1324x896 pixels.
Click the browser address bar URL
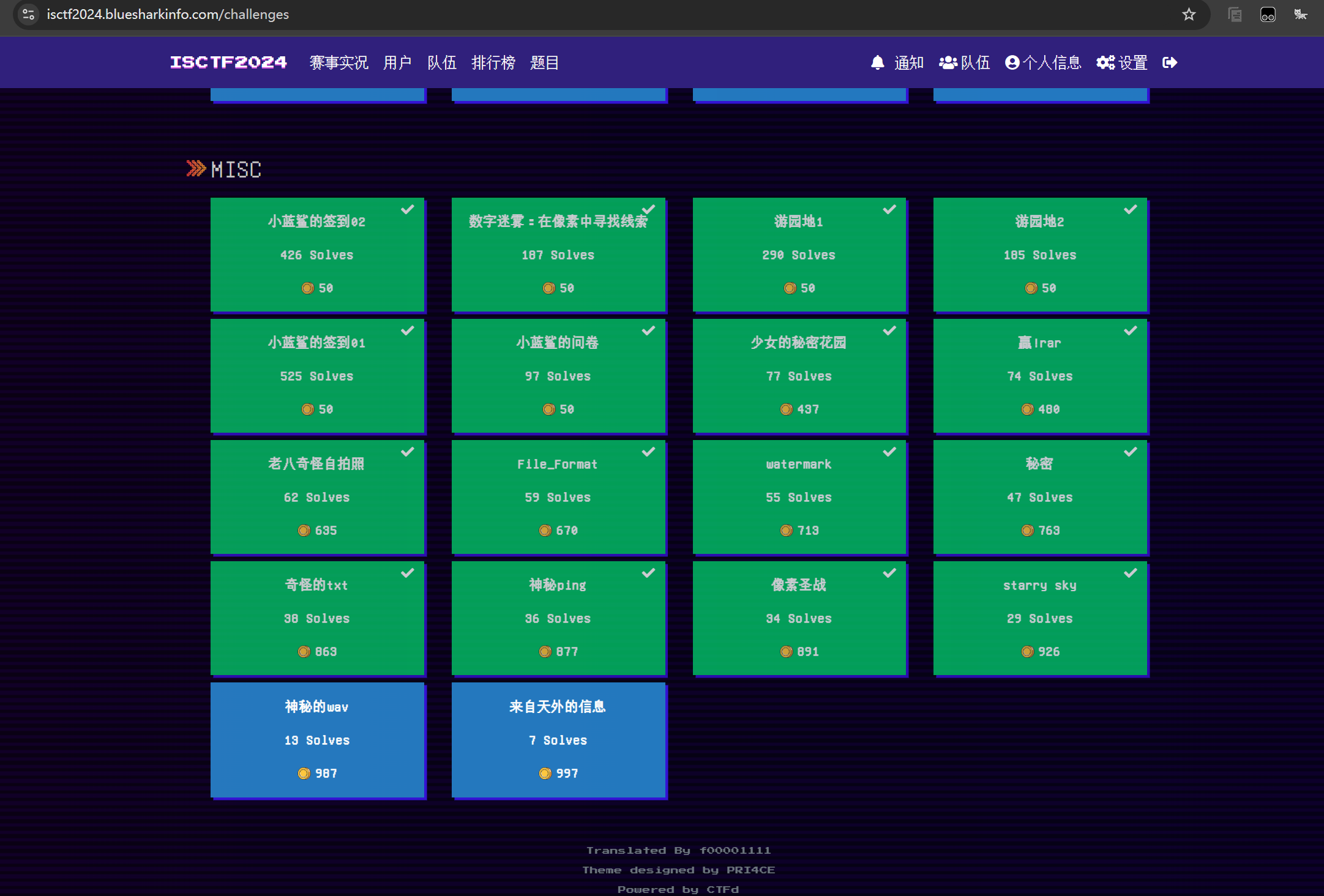[168, 14]
